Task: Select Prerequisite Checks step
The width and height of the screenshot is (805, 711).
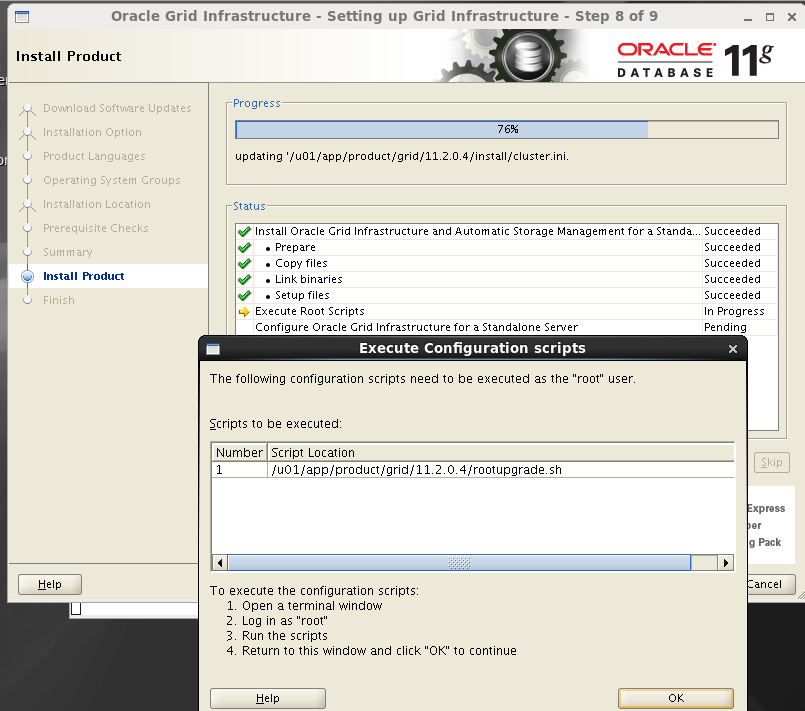Action: (95, 228)
